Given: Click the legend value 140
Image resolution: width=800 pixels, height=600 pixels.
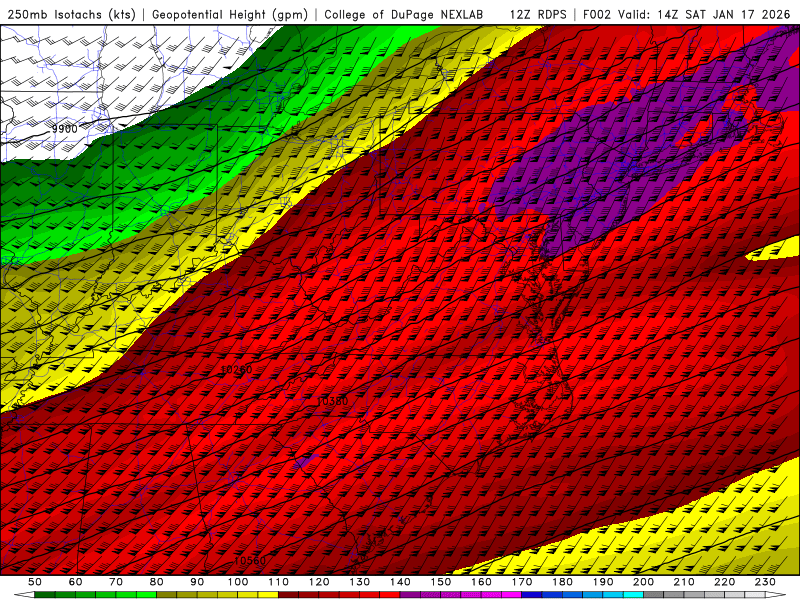Looking at the screenshot, I should click(400, 582).
